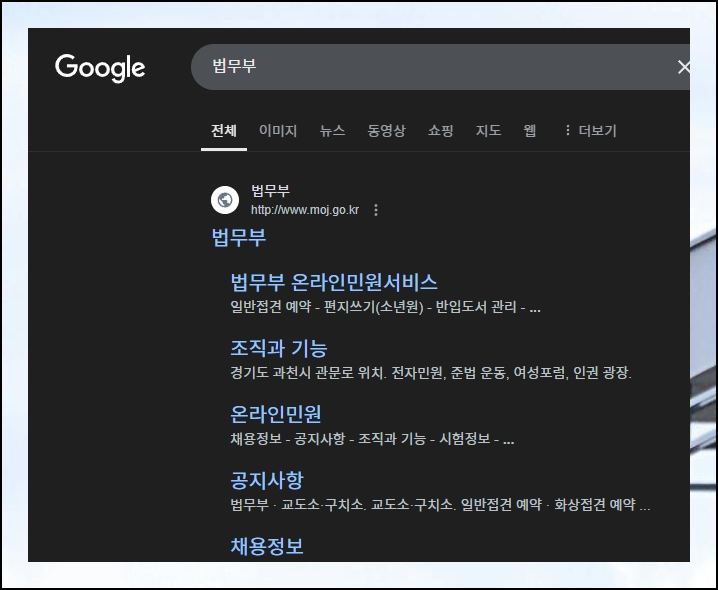Open the 뉴스 tab
This screenshot has height=590, width=718.
click(332, 131)
